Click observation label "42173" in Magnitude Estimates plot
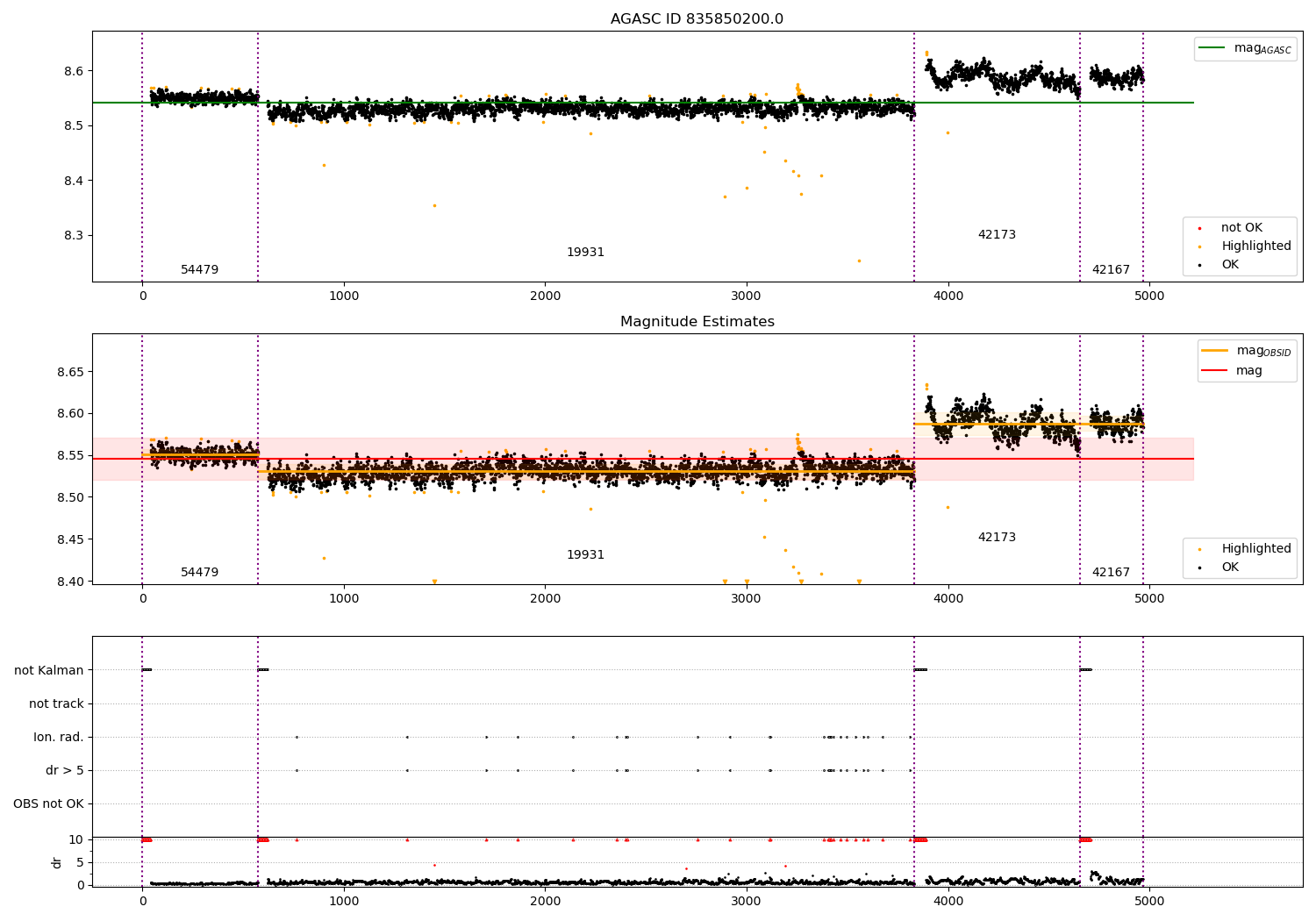 coord(997,538)
